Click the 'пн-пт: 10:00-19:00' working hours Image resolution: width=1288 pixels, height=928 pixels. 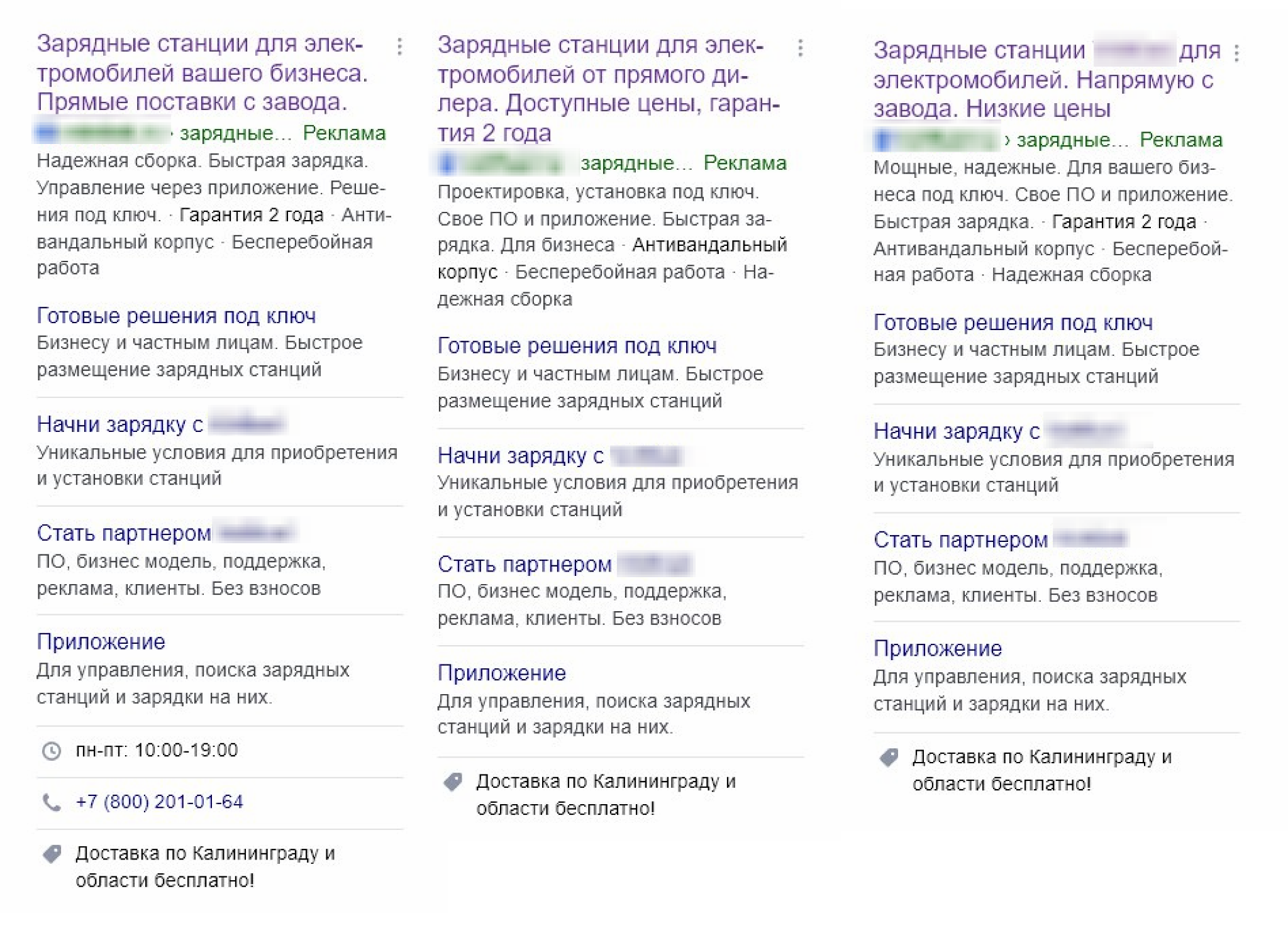point(157,751)
